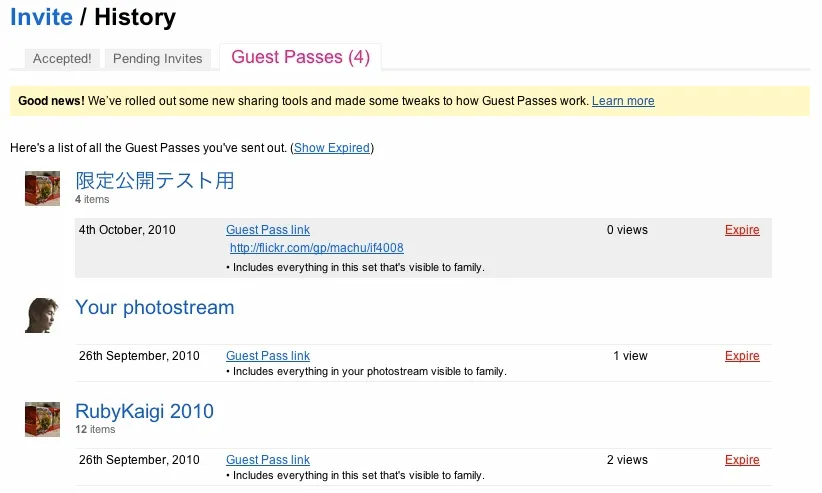Click the Invite heading link

click(x=41, y=17)
